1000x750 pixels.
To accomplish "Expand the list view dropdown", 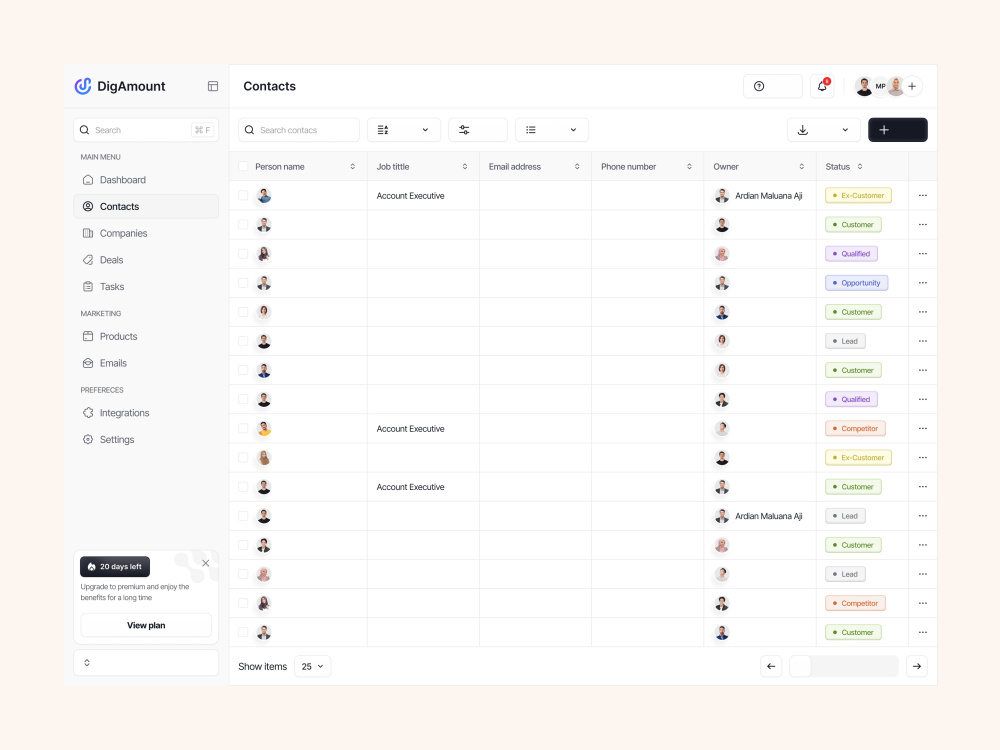I will [x=552, y=130].
